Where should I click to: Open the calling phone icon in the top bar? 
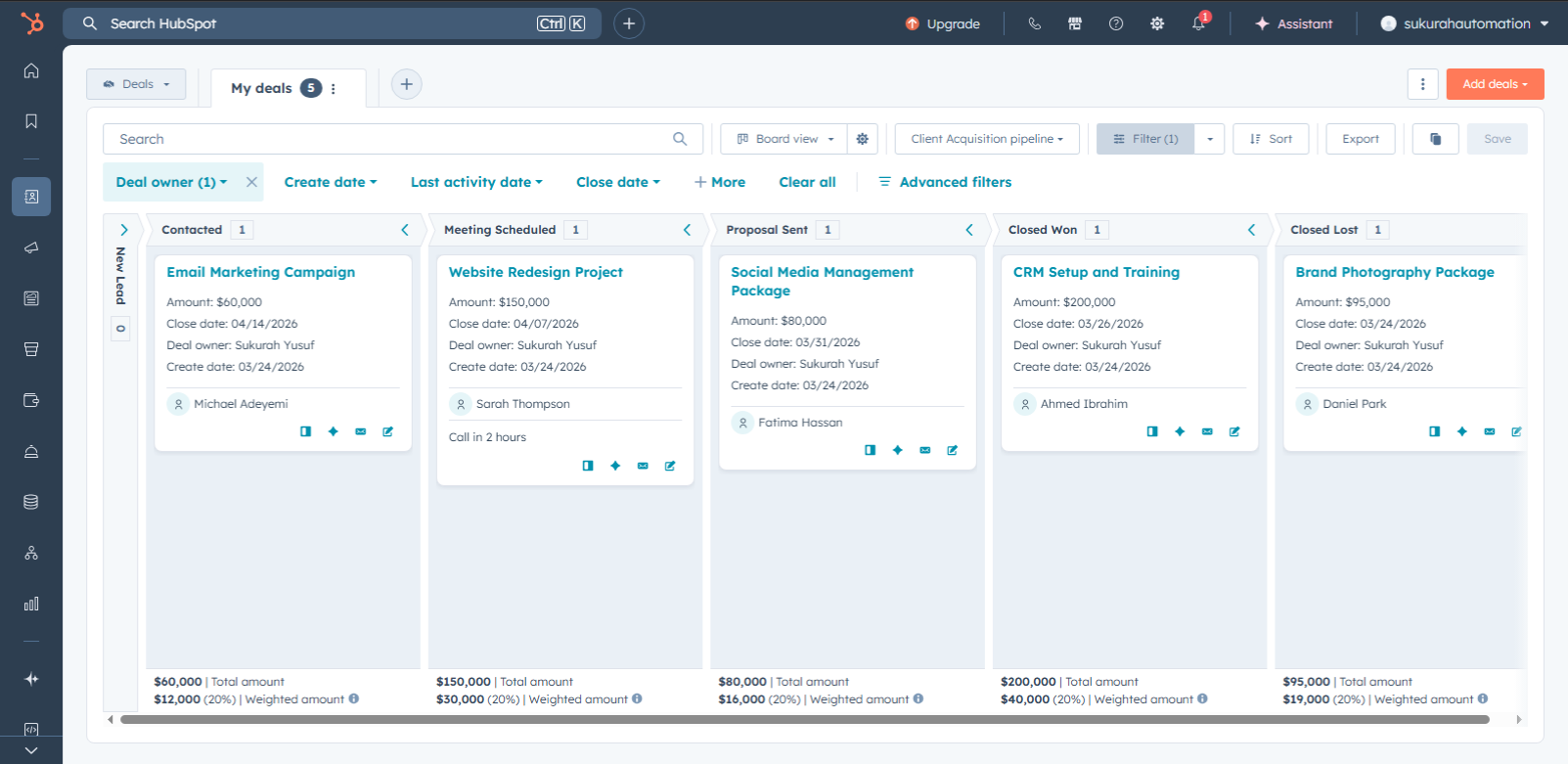(x=1034, y=23)
